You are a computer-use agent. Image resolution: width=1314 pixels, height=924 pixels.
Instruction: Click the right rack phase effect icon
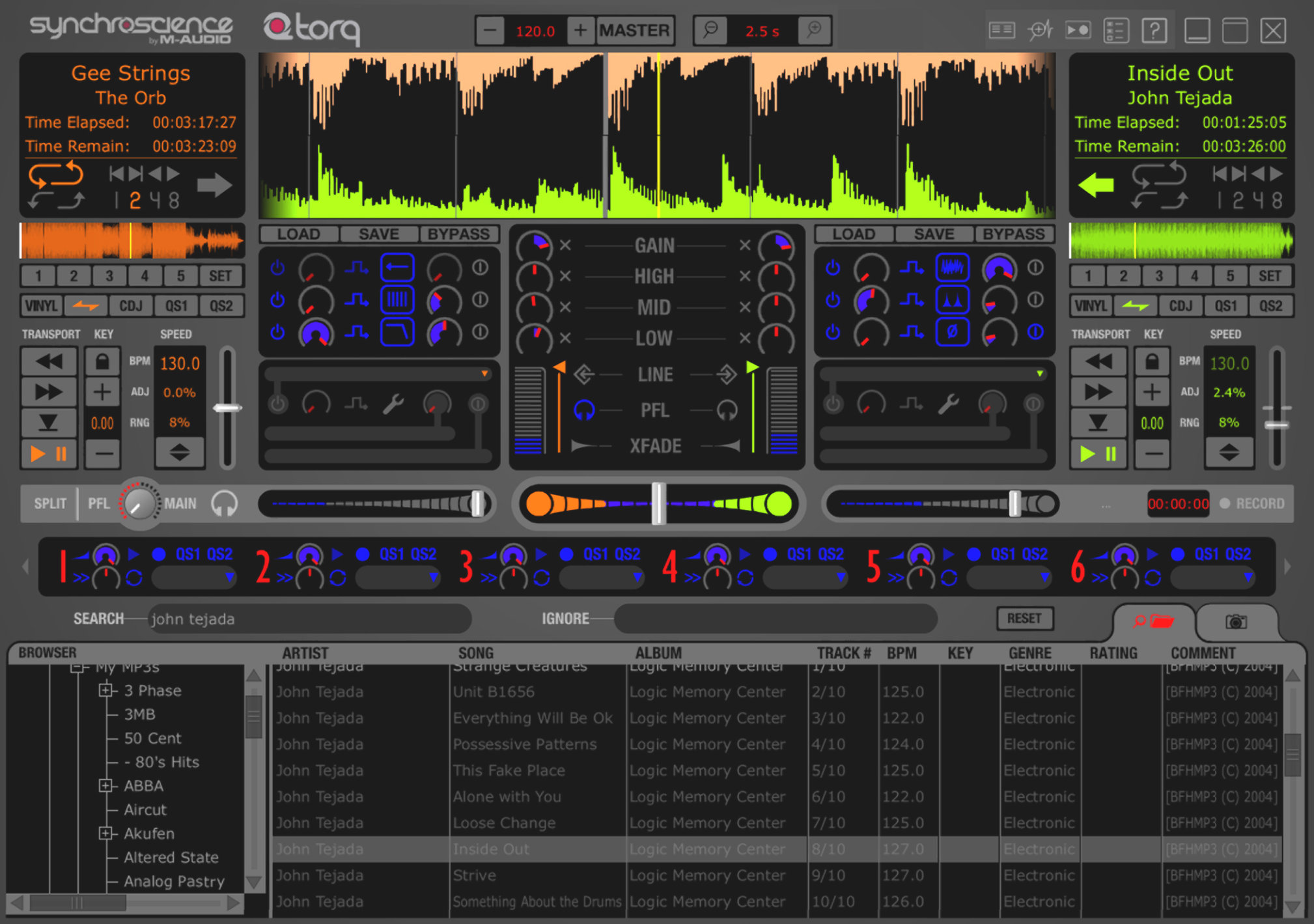point(952,332)
